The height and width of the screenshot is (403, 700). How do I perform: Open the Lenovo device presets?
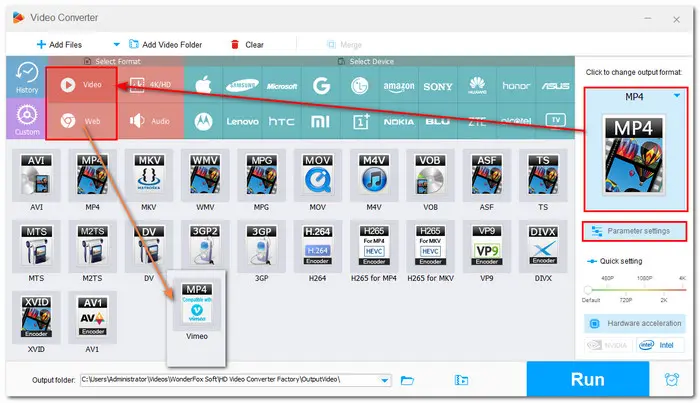[242, 121]
